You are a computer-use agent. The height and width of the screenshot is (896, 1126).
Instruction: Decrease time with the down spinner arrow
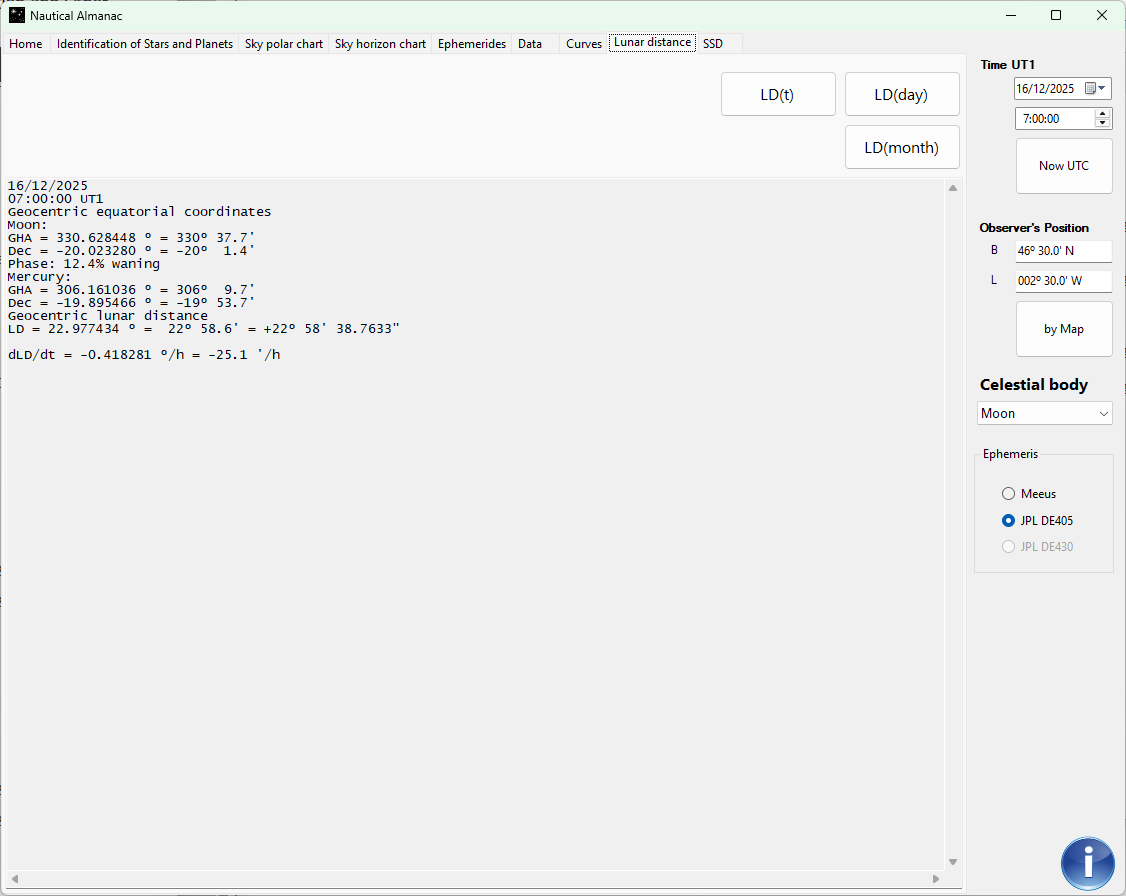1103,123
